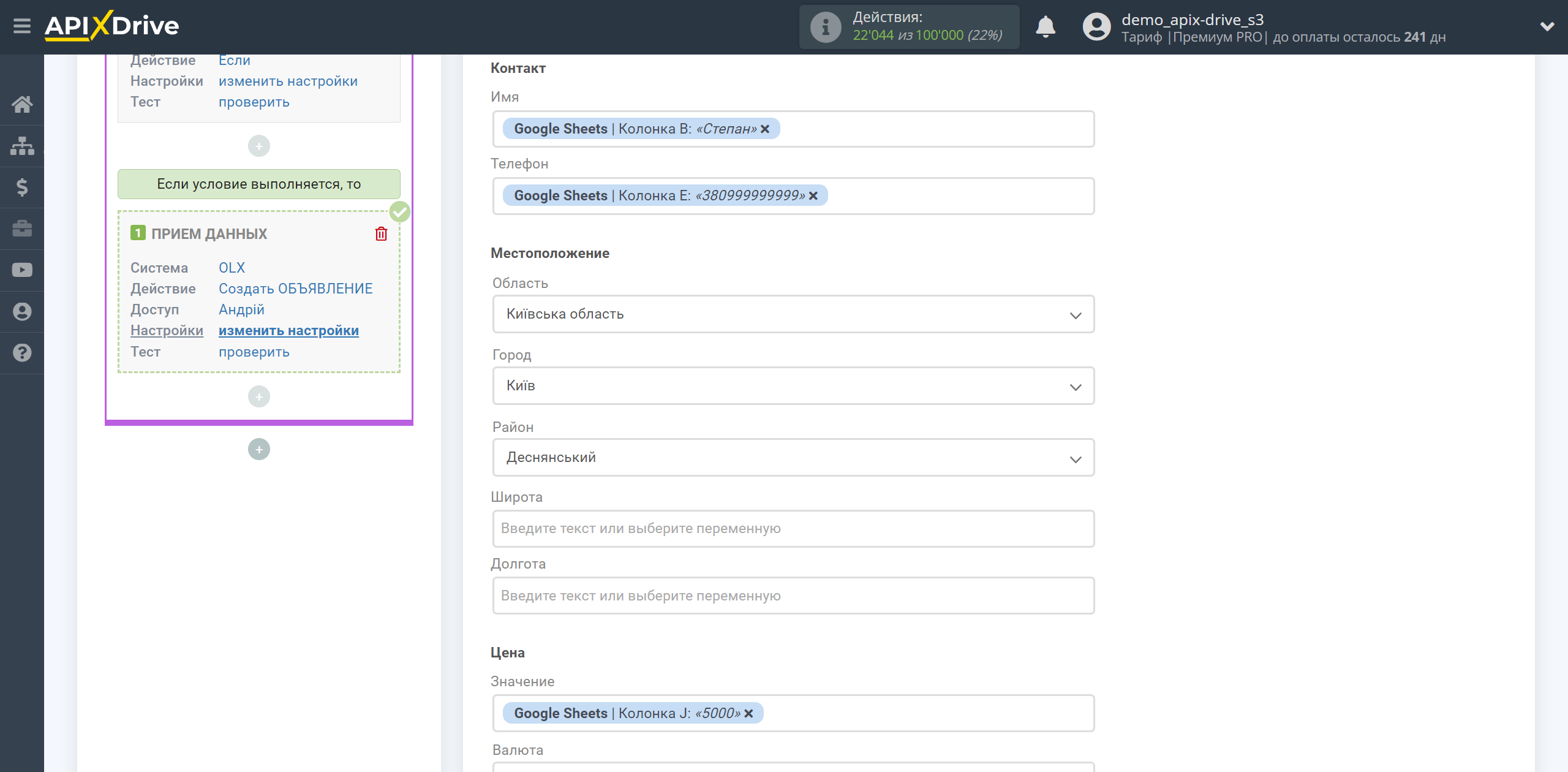Click проверить in OLX block
This screenshot has height=772, width=1568.
point(254,352)
